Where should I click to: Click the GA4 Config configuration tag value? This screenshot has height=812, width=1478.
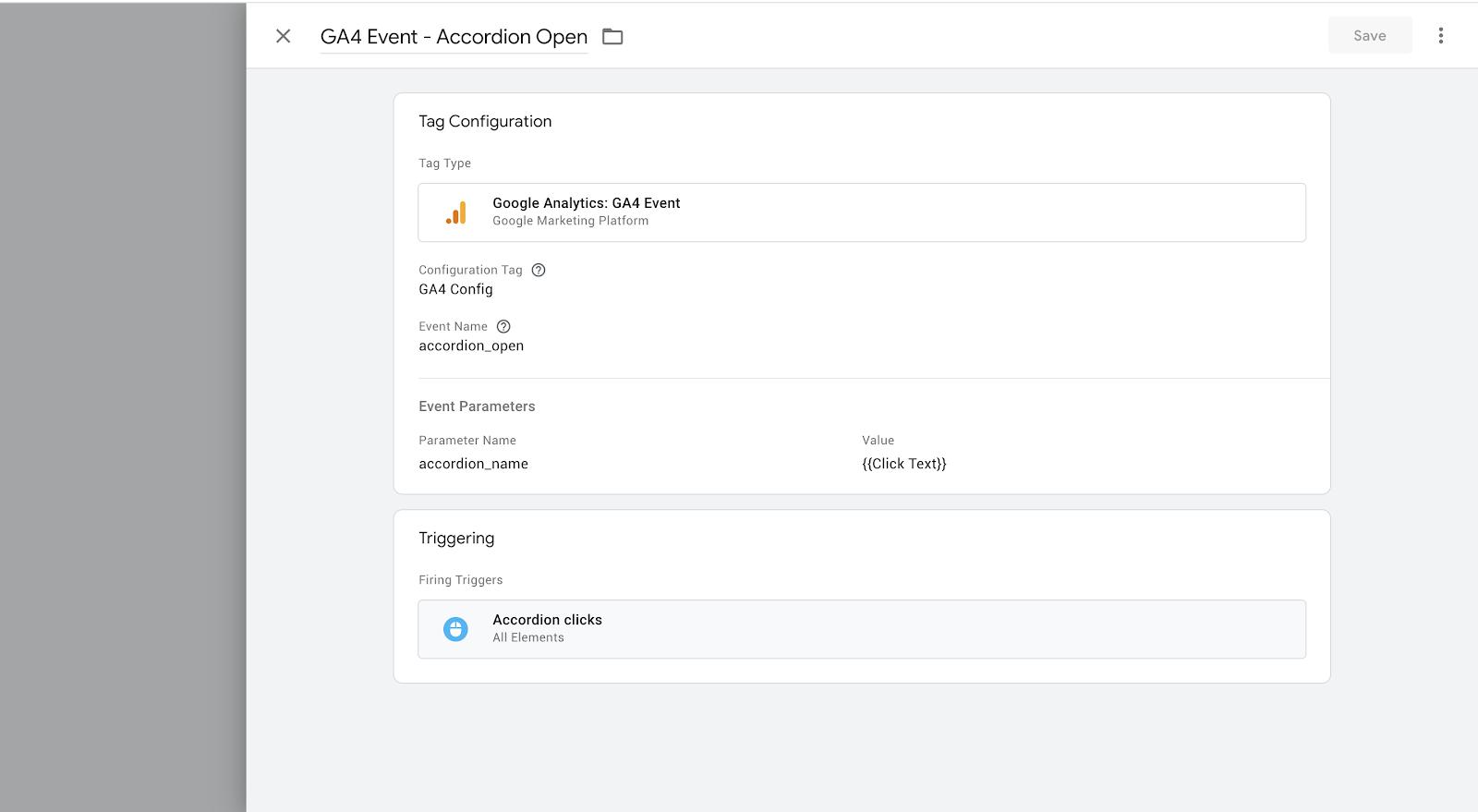pyautogui.click(x=455, y=289)
